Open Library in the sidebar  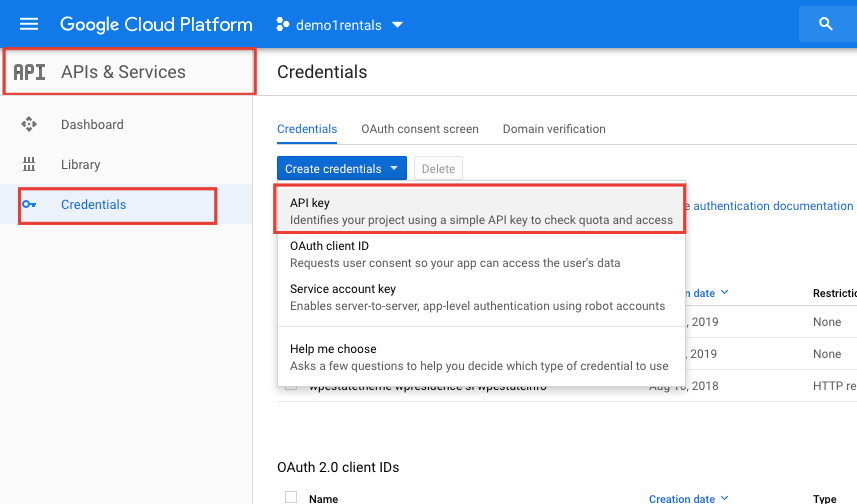pos(126,164)
